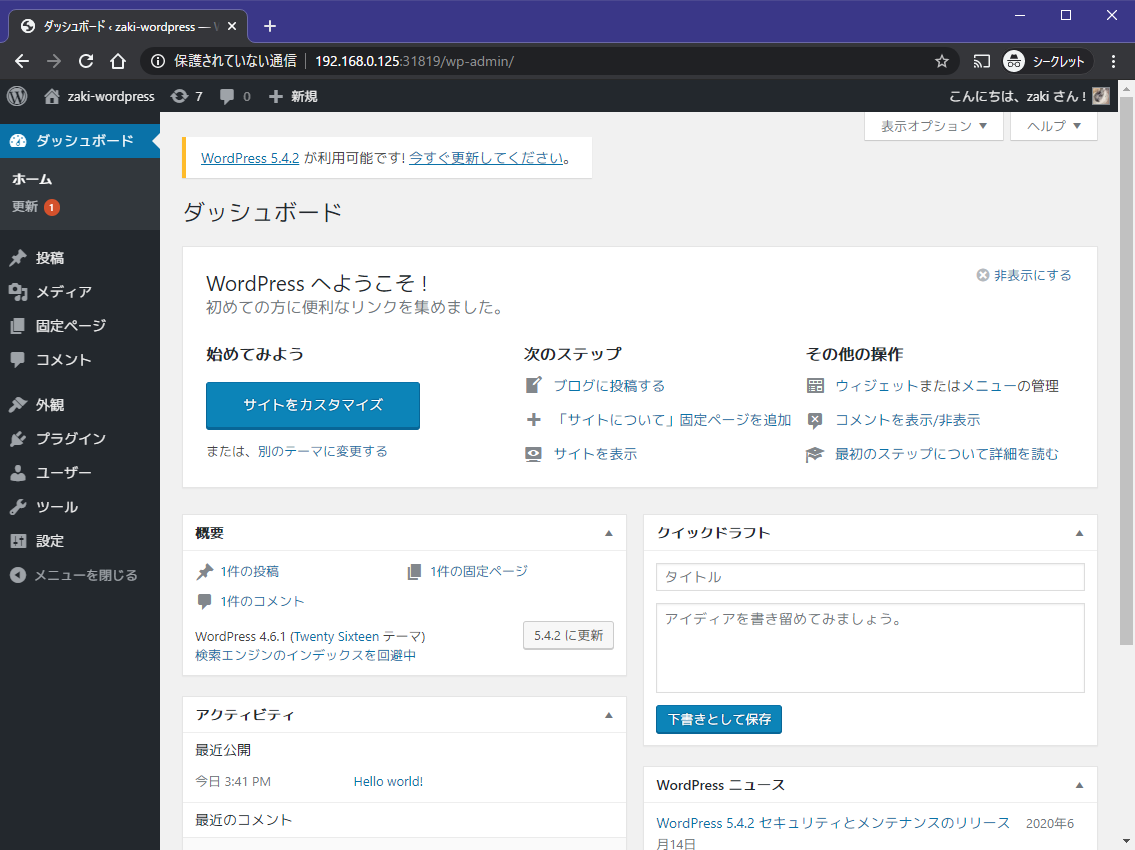
Task: Open the updates icon showing 7
Action: (x=179, y=96)
